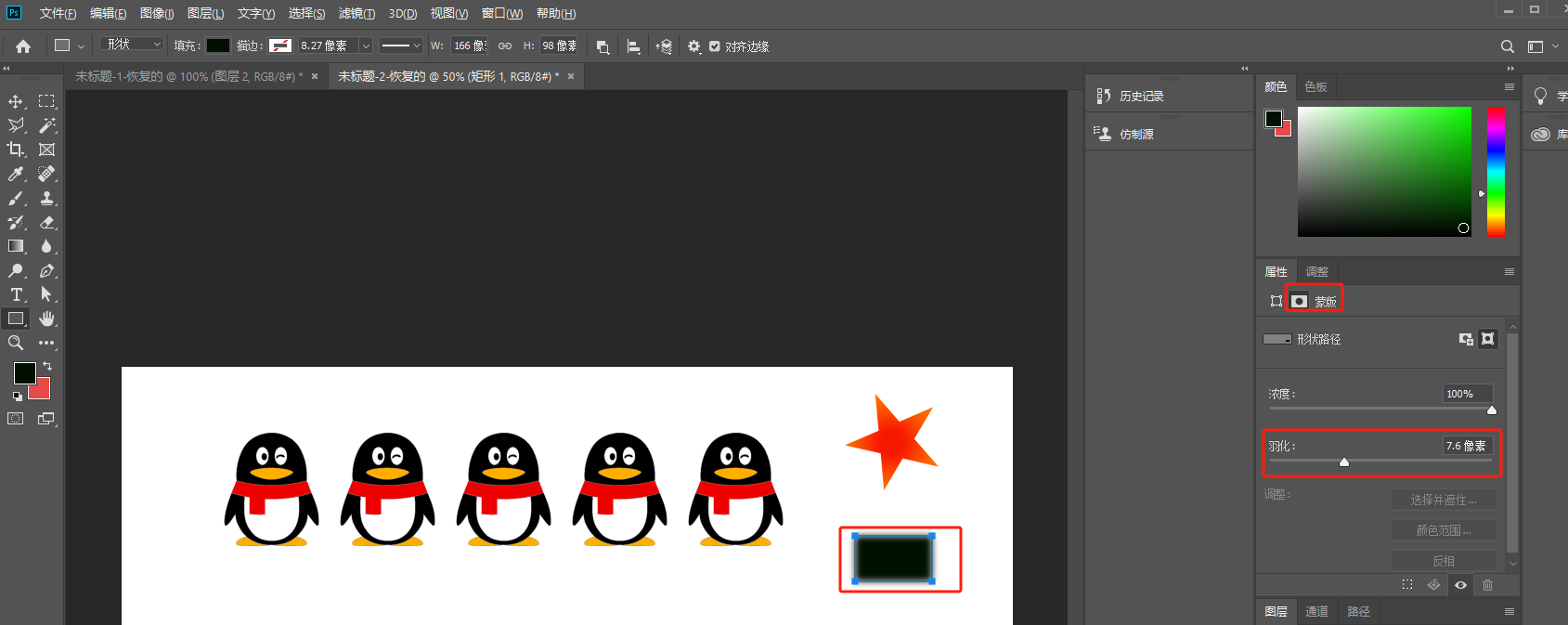Click the load selection from mask icon
Screen dimensions: 1568x625
coord(1407,585)
